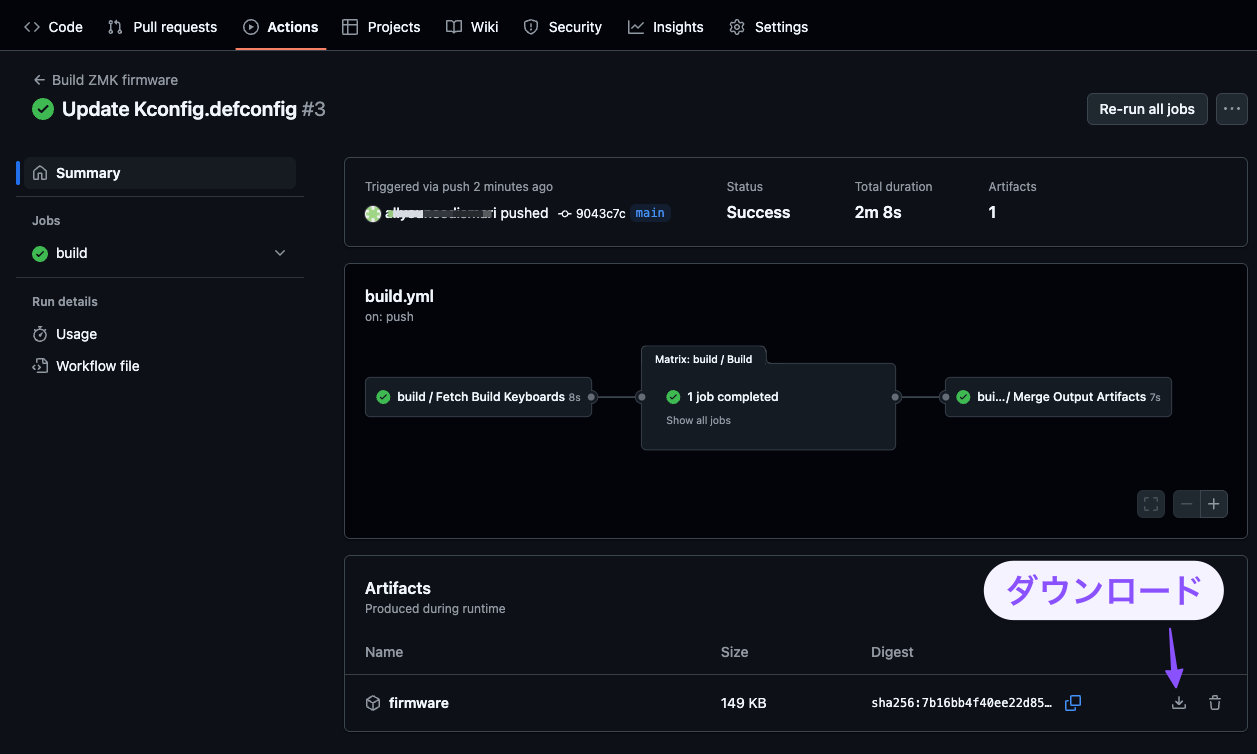Click the sha256 digest text
The image size is (1257, 754).
tap(962, 703)
